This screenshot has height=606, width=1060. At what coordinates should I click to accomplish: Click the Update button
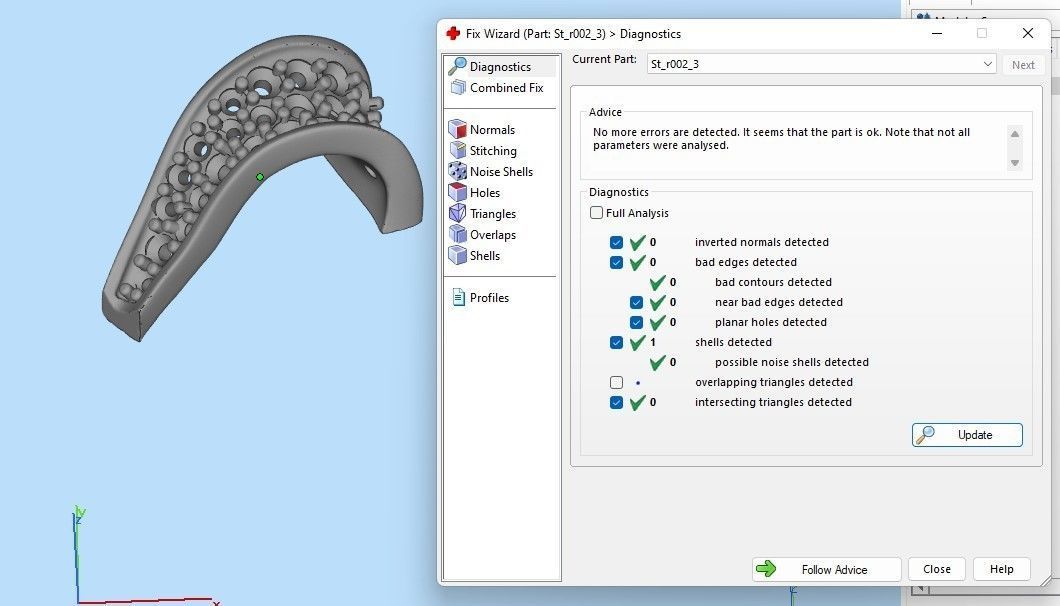point(967,435)
